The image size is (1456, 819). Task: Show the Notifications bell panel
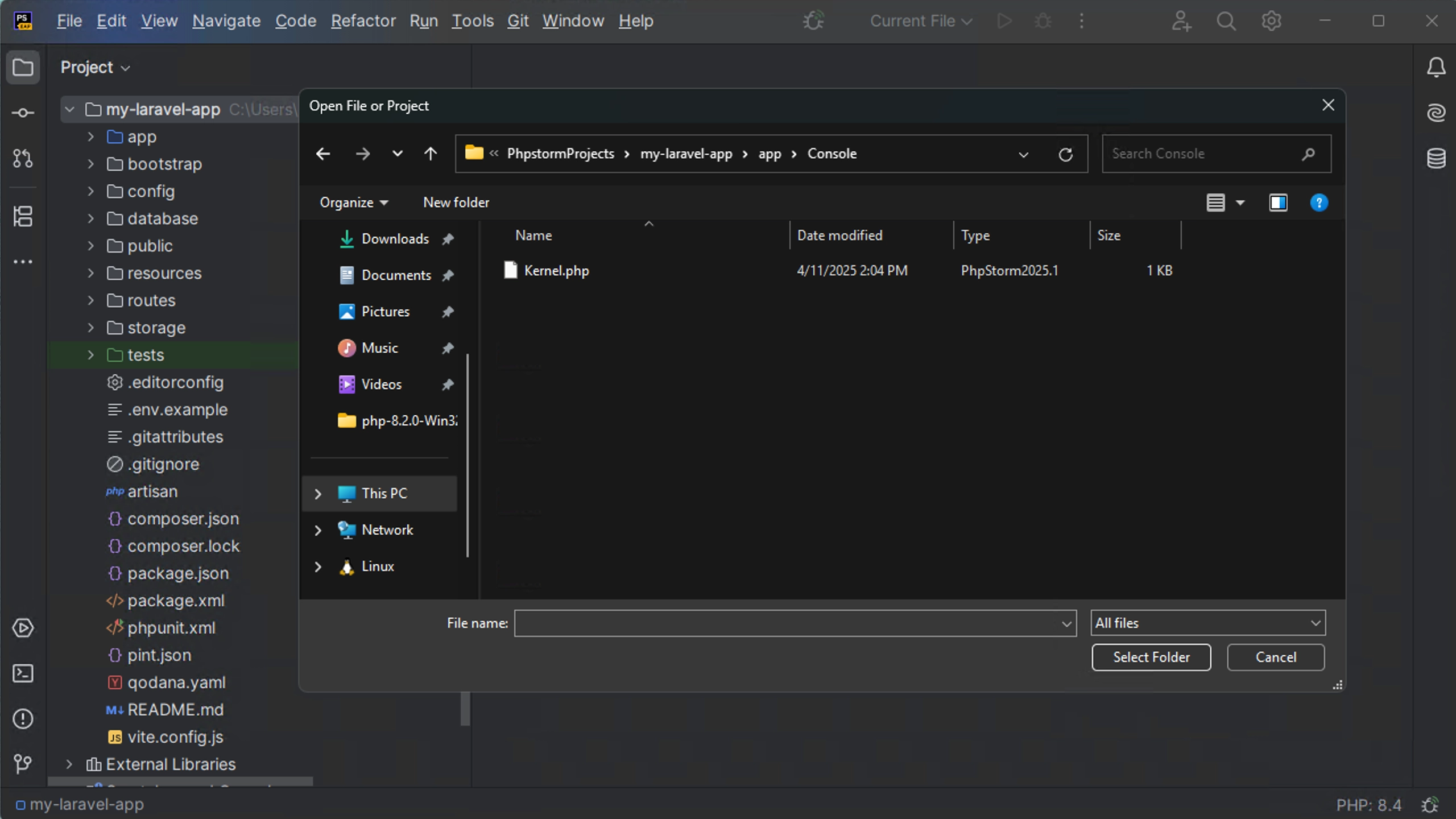pos(1436,67)
